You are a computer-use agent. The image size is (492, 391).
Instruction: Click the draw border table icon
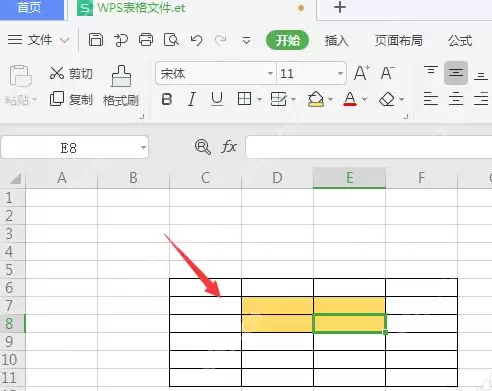278,99
